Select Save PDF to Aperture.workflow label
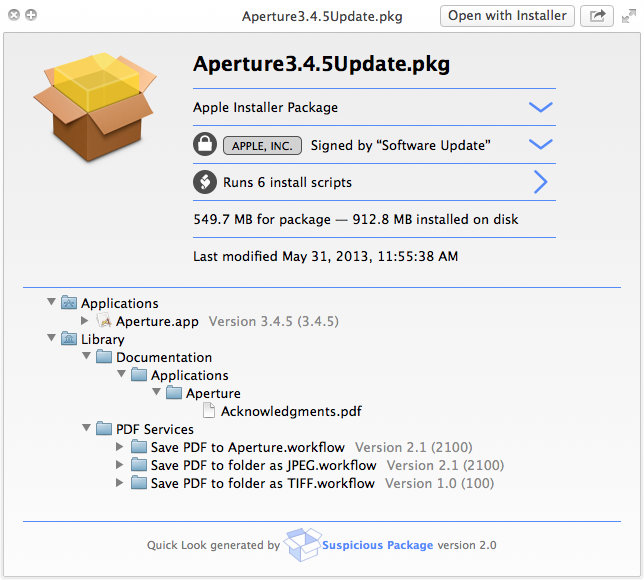The width and height of the screenshot is (644, 580). 248,447
